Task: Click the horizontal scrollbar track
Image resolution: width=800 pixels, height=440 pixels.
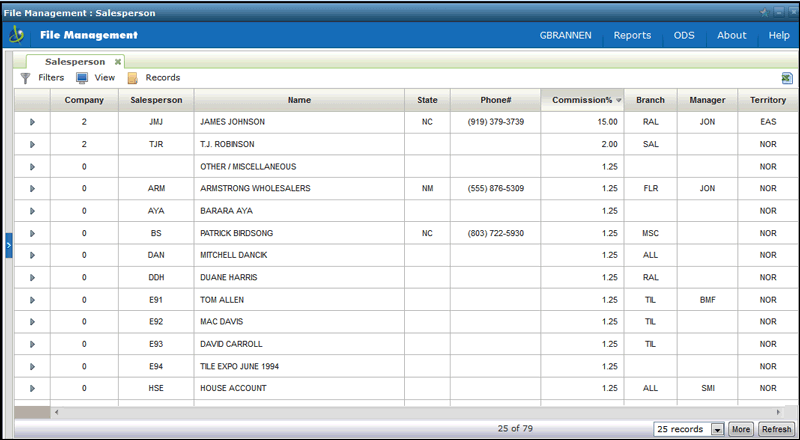Action: pos(400,411)
